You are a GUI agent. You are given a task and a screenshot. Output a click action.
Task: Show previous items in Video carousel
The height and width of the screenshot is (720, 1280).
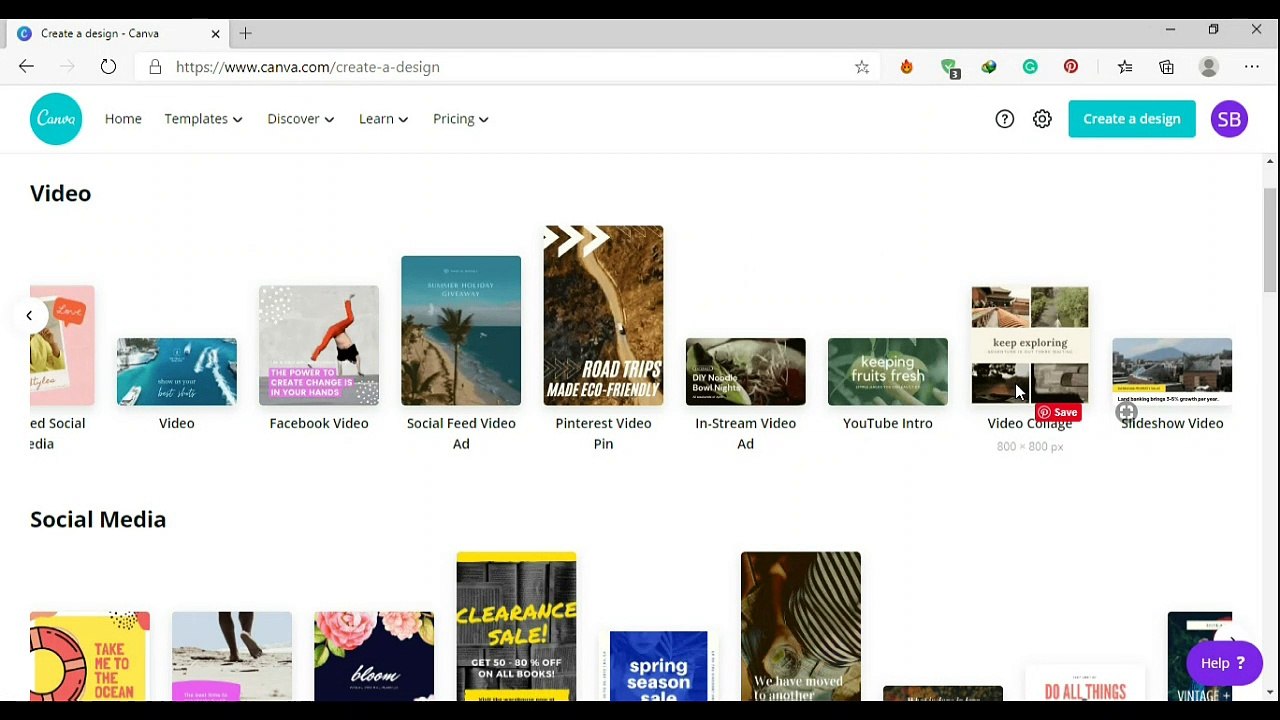(29, 316)
